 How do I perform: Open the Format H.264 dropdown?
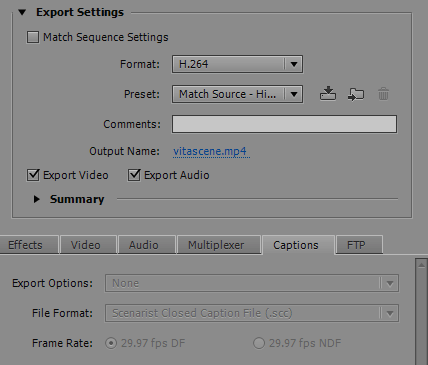point(237,64)
